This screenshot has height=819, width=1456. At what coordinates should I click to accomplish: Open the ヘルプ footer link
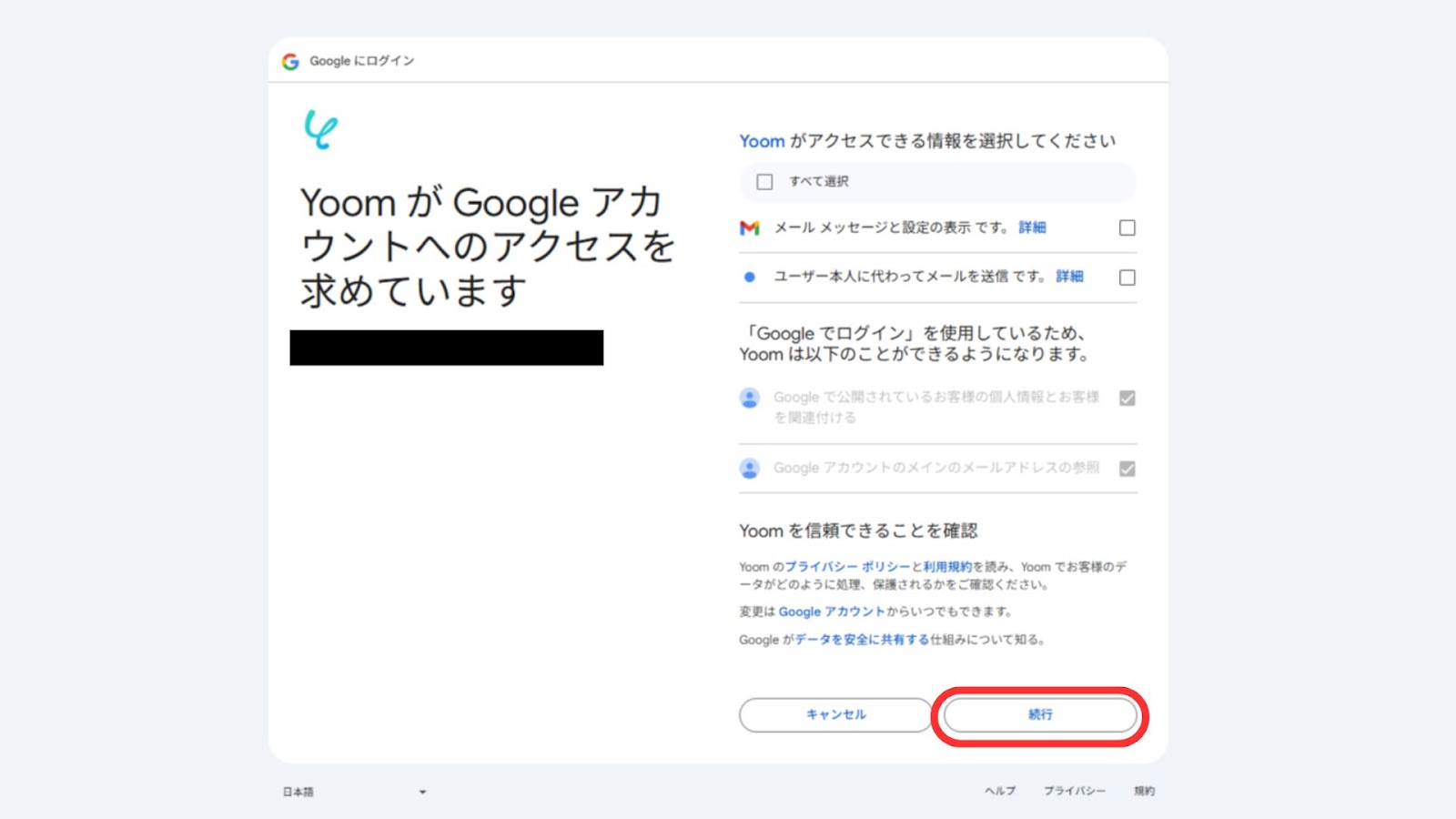tap(1000, 791)
